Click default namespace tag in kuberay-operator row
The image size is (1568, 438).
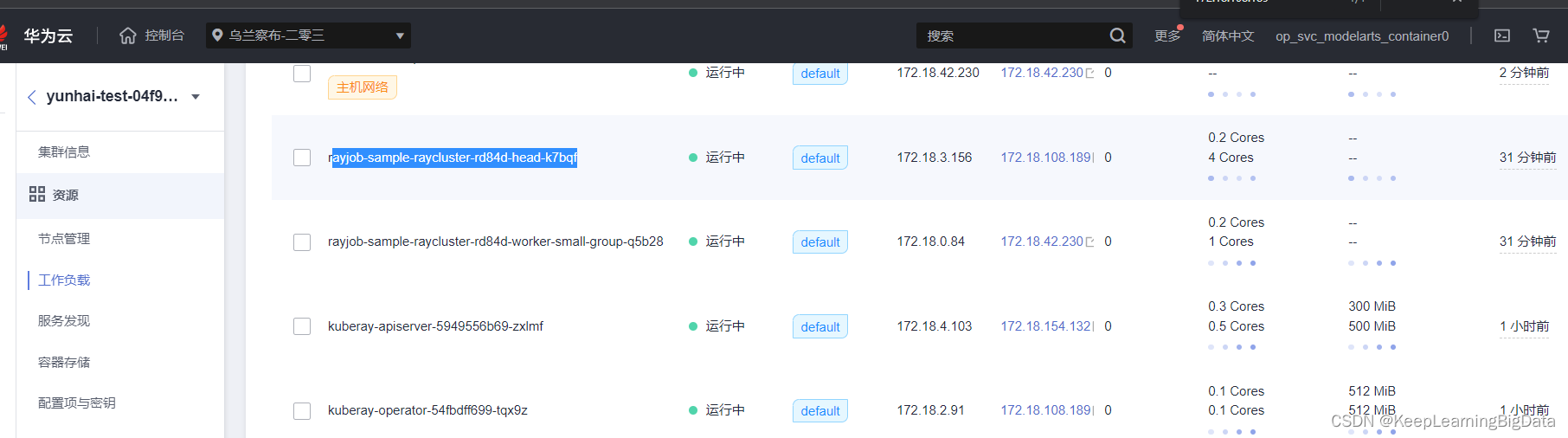820,410
